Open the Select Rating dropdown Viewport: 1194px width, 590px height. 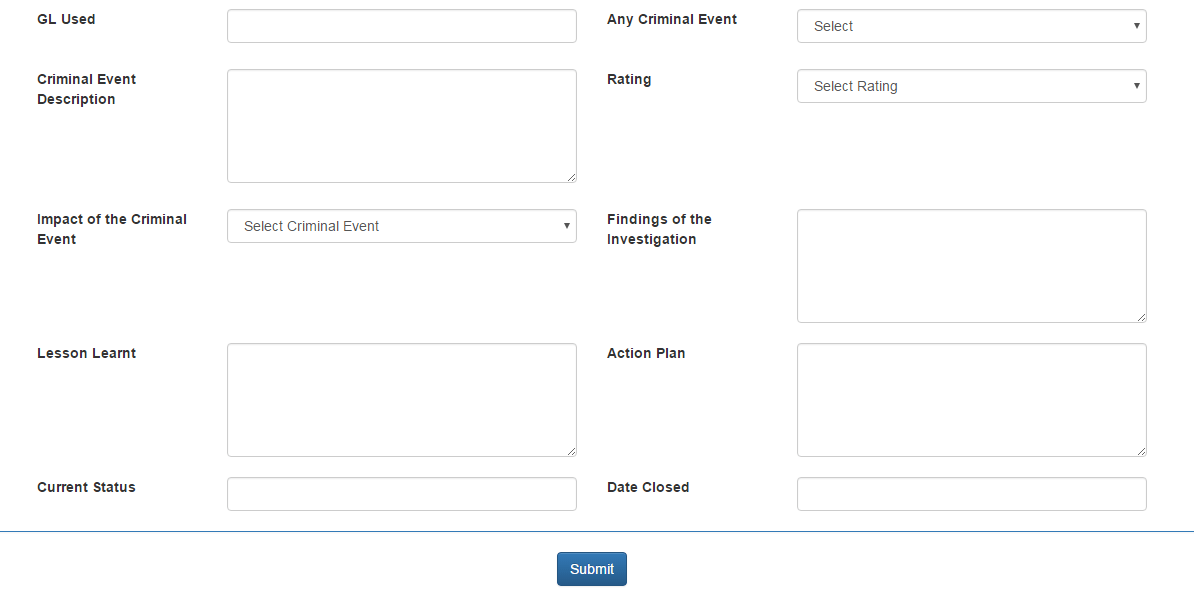[970, 86]
